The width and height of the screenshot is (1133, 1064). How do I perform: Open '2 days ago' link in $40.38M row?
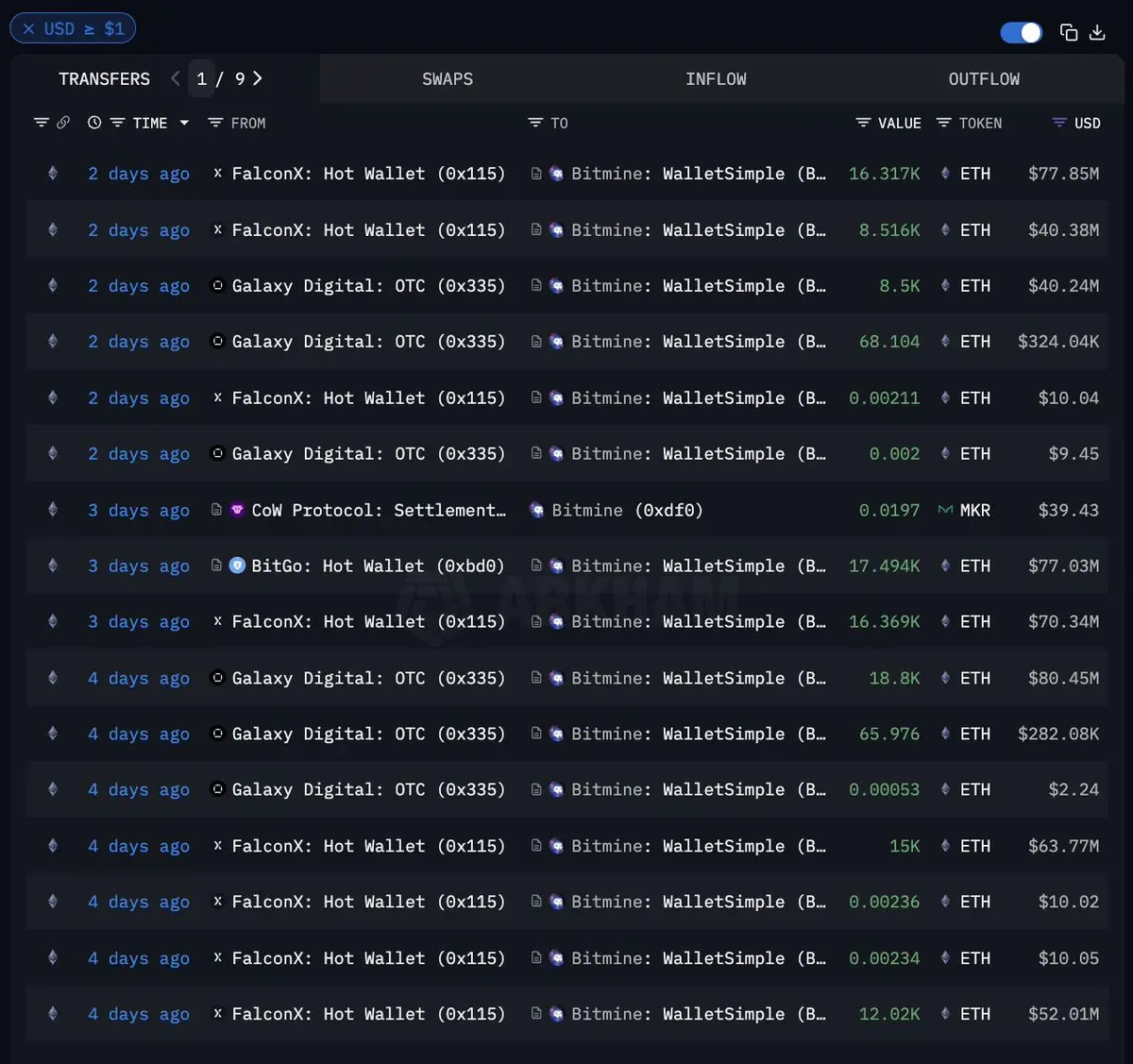pos(139,230)
